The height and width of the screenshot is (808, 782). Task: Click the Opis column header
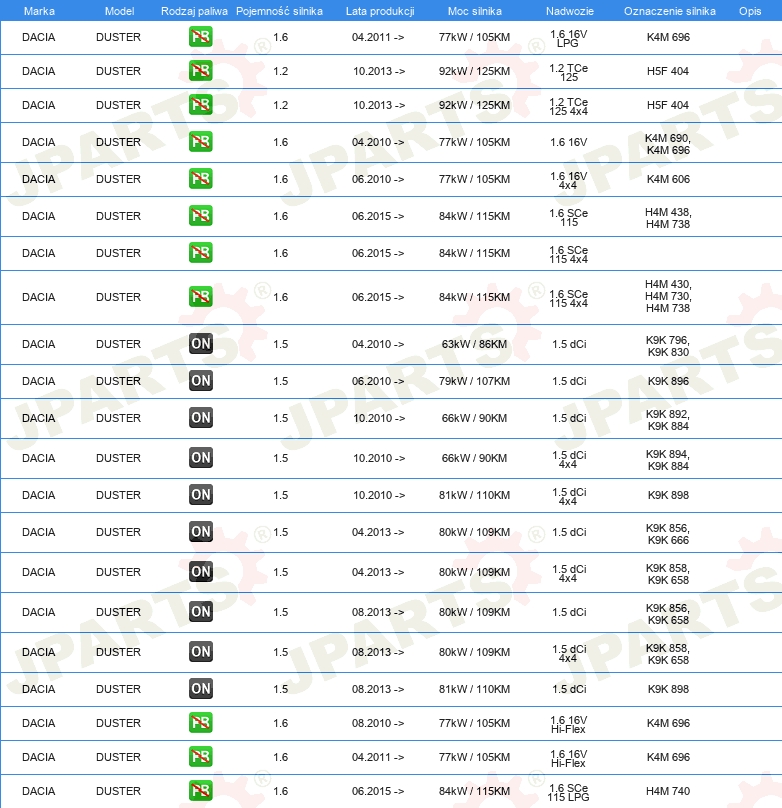click(750, 11)
